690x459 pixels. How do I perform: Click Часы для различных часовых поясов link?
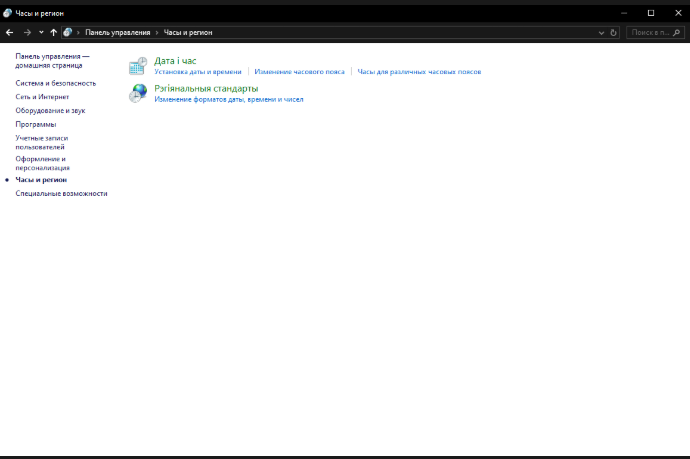(419, 72)
